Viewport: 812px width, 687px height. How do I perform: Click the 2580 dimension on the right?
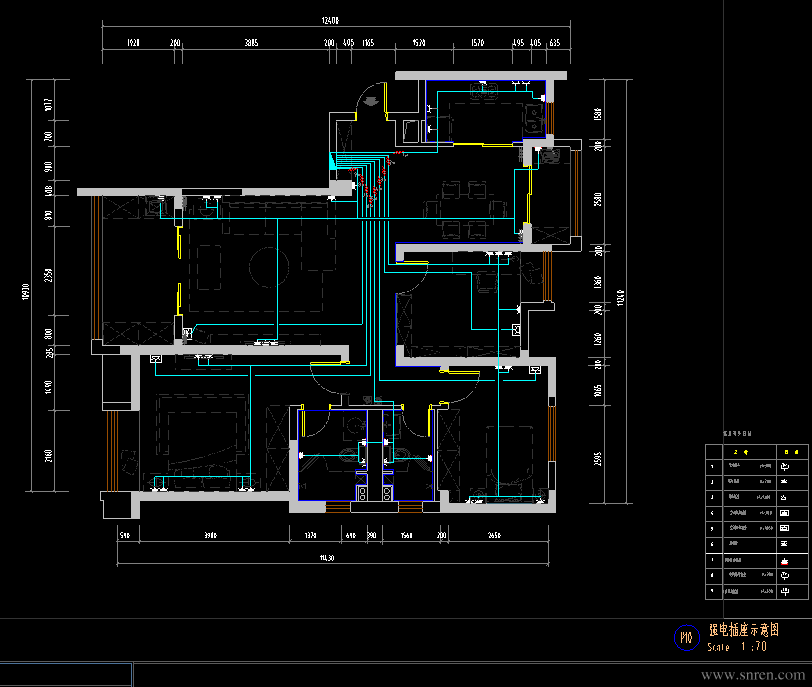598,199
